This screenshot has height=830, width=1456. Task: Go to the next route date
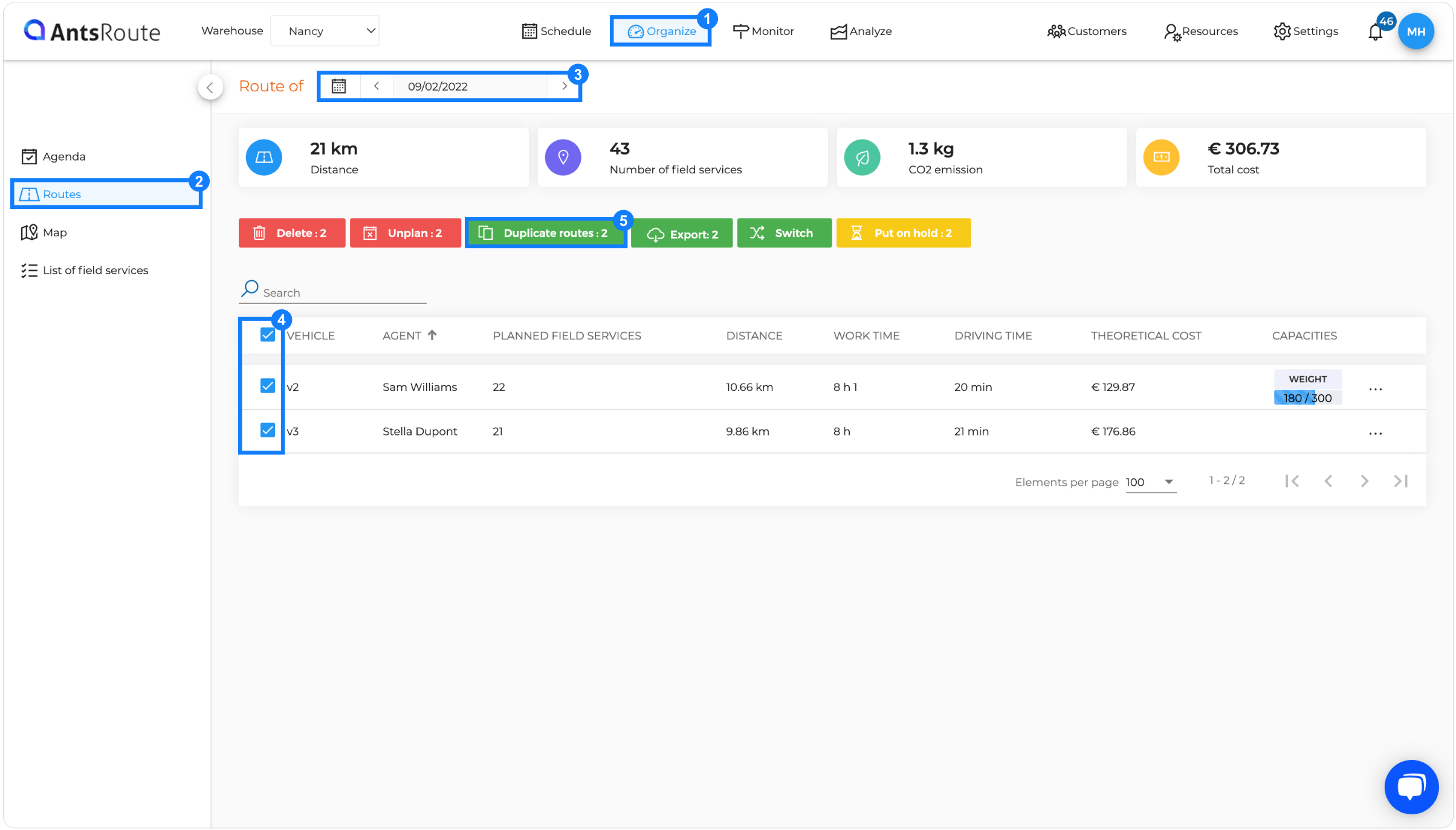click(565, 86)
